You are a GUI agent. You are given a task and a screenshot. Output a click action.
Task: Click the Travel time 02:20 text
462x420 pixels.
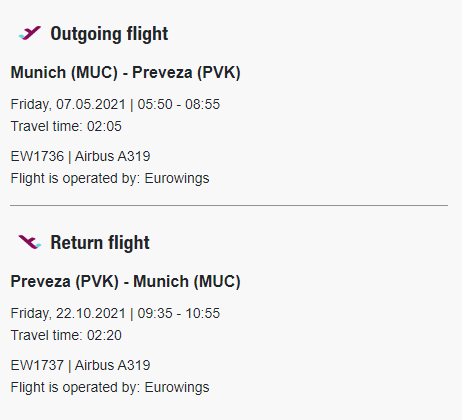pos(66,335)
